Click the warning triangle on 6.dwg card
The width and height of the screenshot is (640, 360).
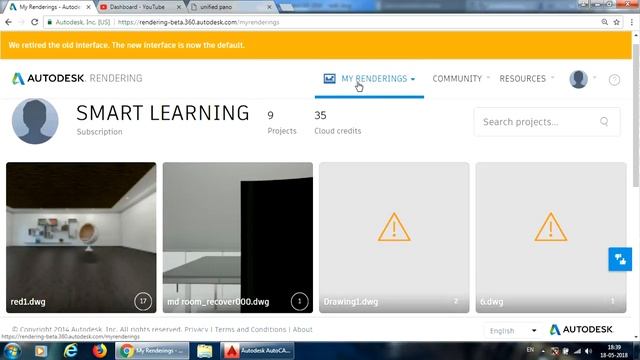551,227
